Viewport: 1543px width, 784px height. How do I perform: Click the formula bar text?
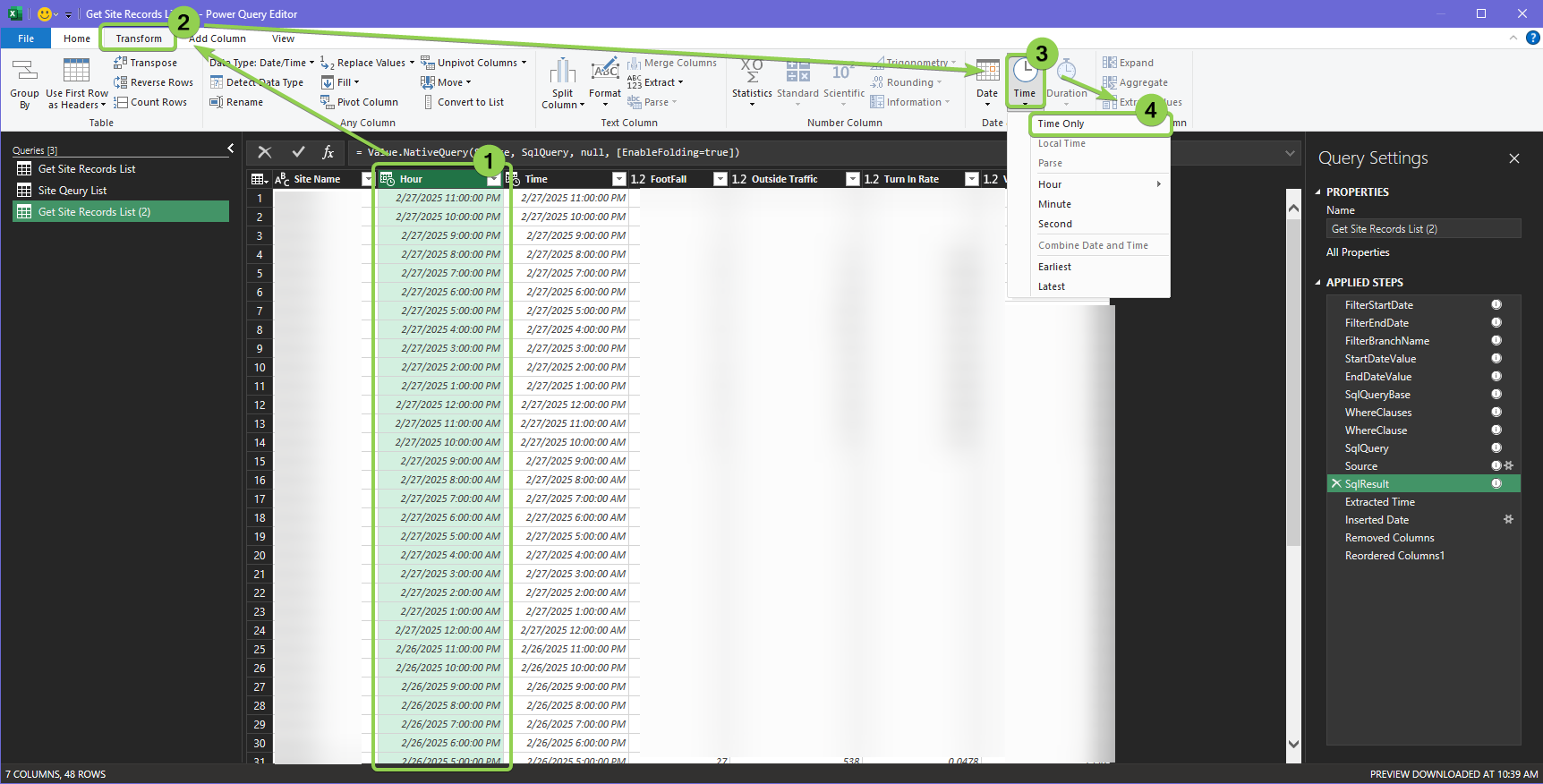[548, 152]
